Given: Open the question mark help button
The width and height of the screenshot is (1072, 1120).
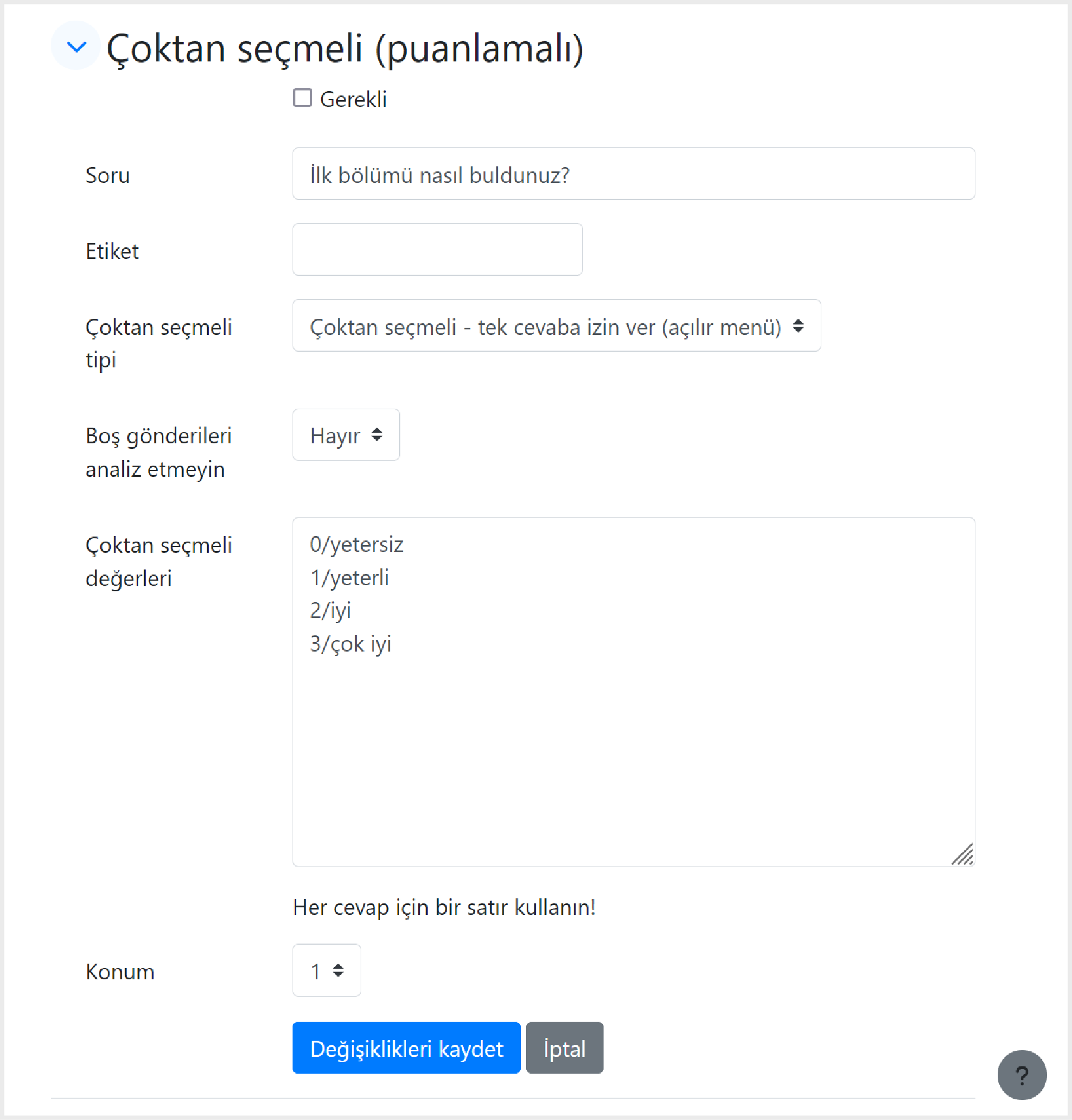Looking at the screenshot, I should pyautogui.click(x=1022, y=1075).
